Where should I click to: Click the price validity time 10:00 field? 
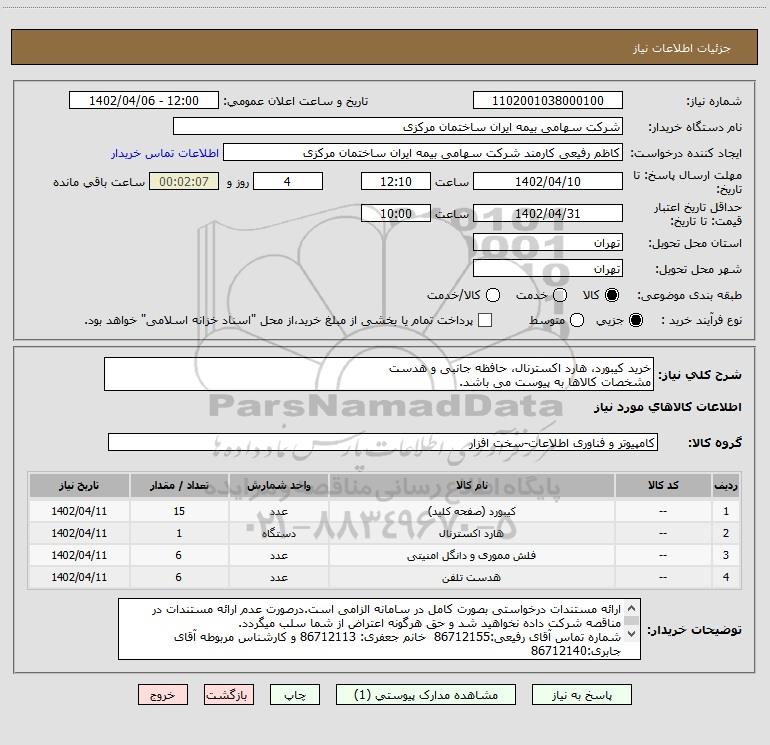[x=396, y=213]
